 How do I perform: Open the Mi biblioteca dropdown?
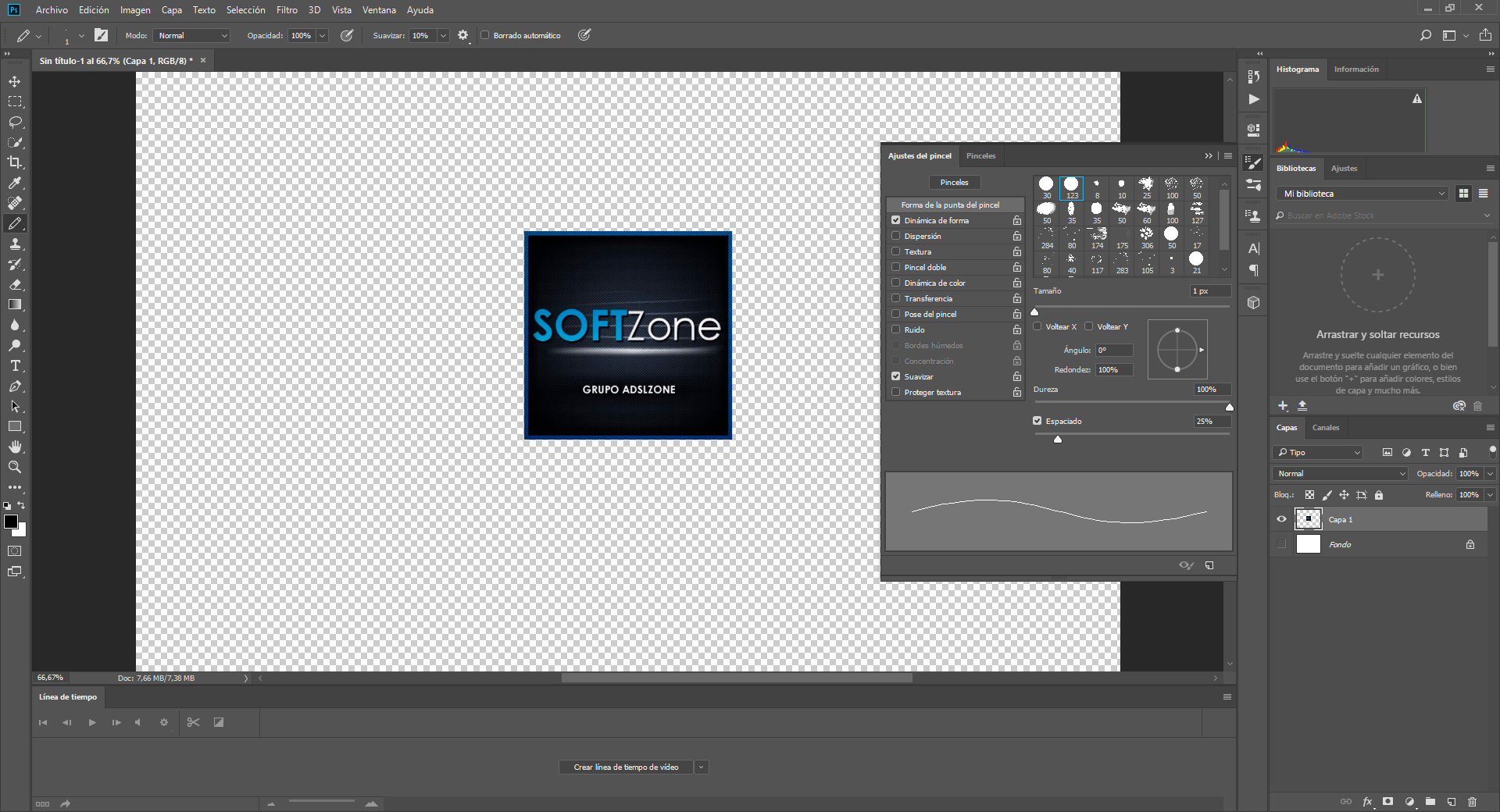pyautogui.click(x=1363, y=194)
